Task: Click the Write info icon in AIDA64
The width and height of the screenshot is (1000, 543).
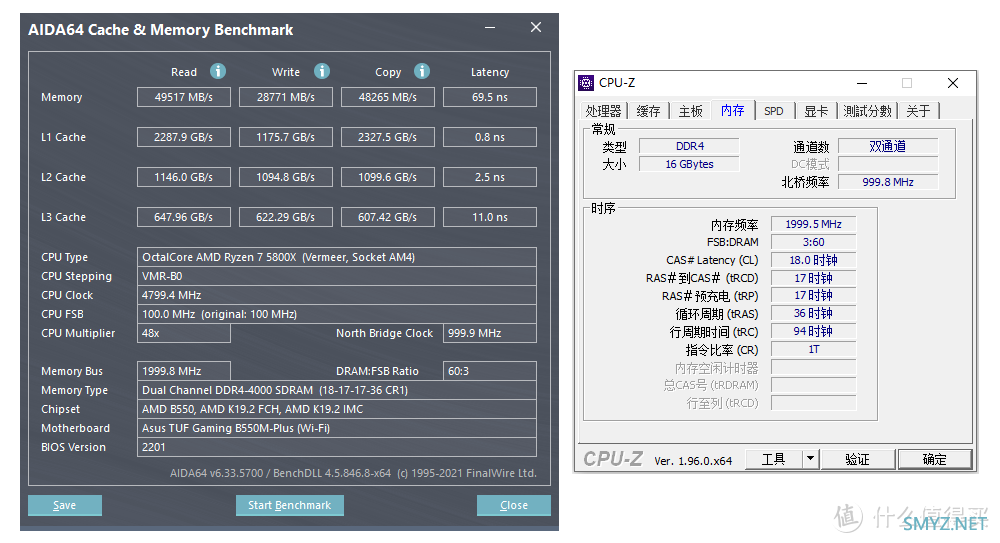Action: point(322,71)
